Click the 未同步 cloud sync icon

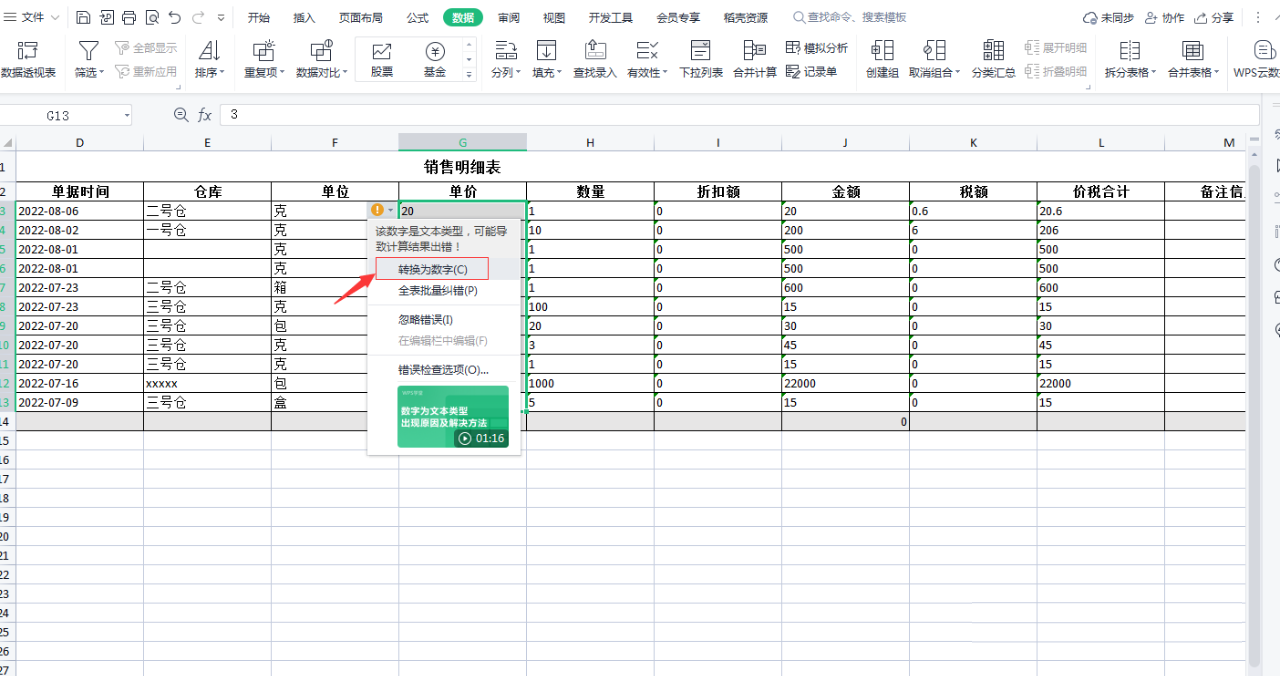coord(1091,18)
